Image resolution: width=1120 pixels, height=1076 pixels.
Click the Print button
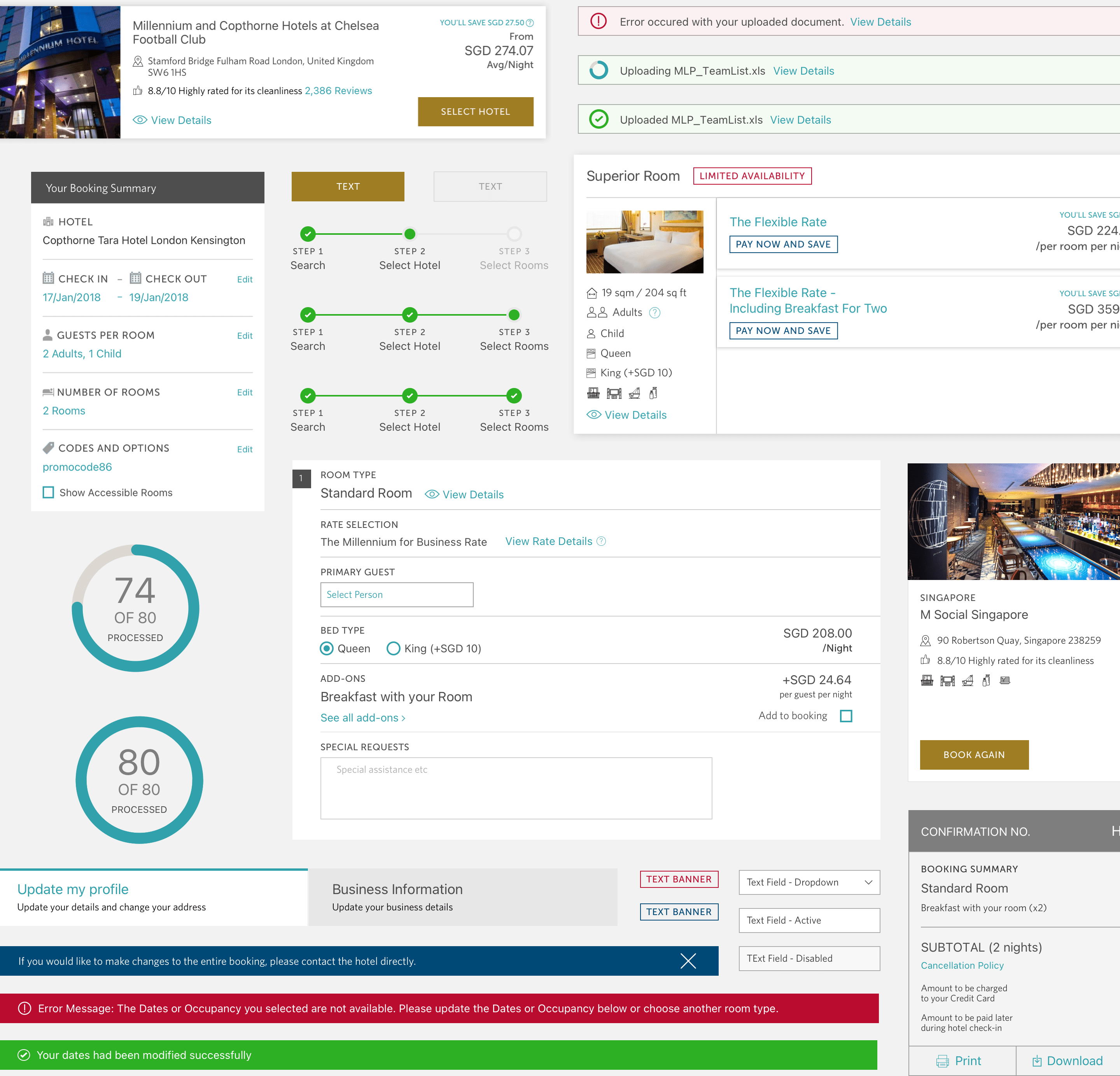pyautogui.click(x=962, y=1061)
